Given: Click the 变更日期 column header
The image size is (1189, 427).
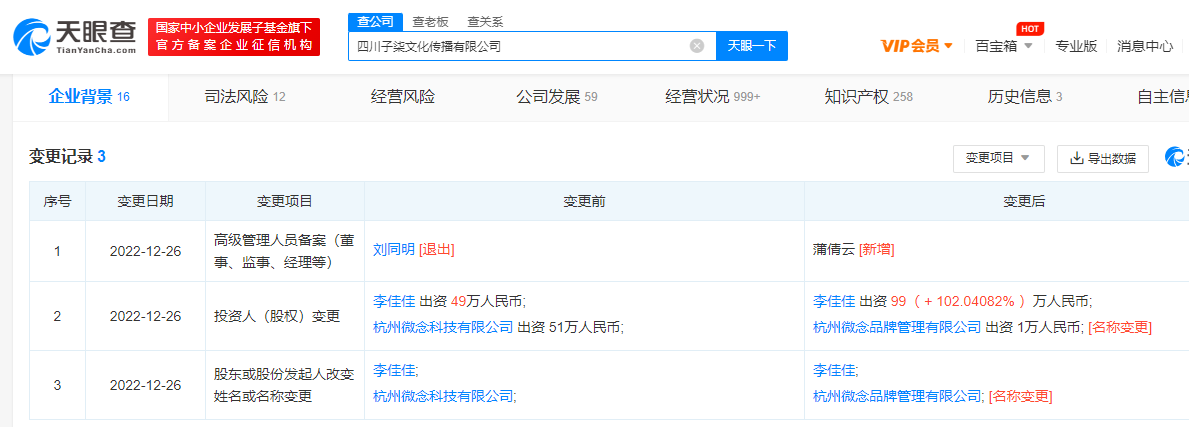Looking at the screenshot, I should click(146, 201).
